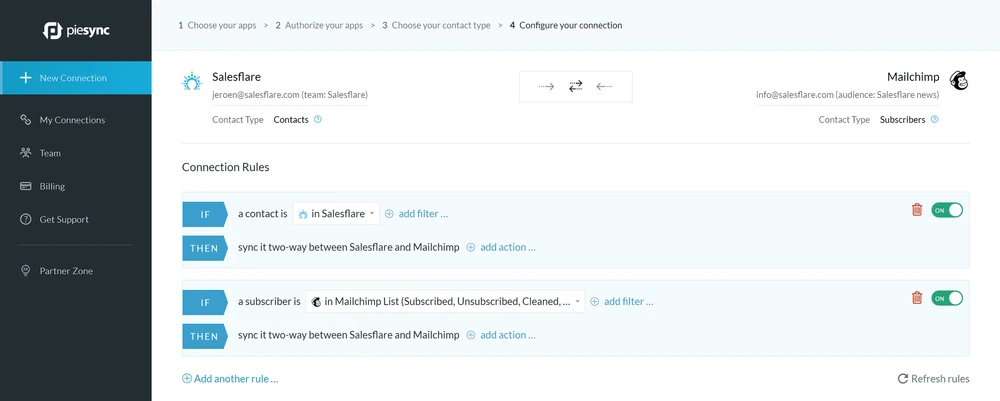Click help icon next to Subscribers type
The height and width of the screenshot is (401, 1000).
[x=934, y=119]
